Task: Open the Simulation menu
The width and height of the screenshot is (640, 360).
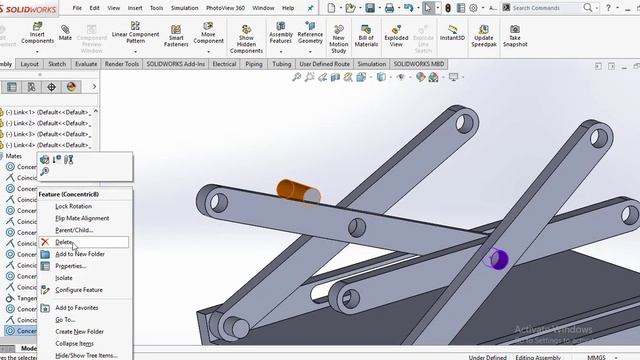Action: click(184, 8)
